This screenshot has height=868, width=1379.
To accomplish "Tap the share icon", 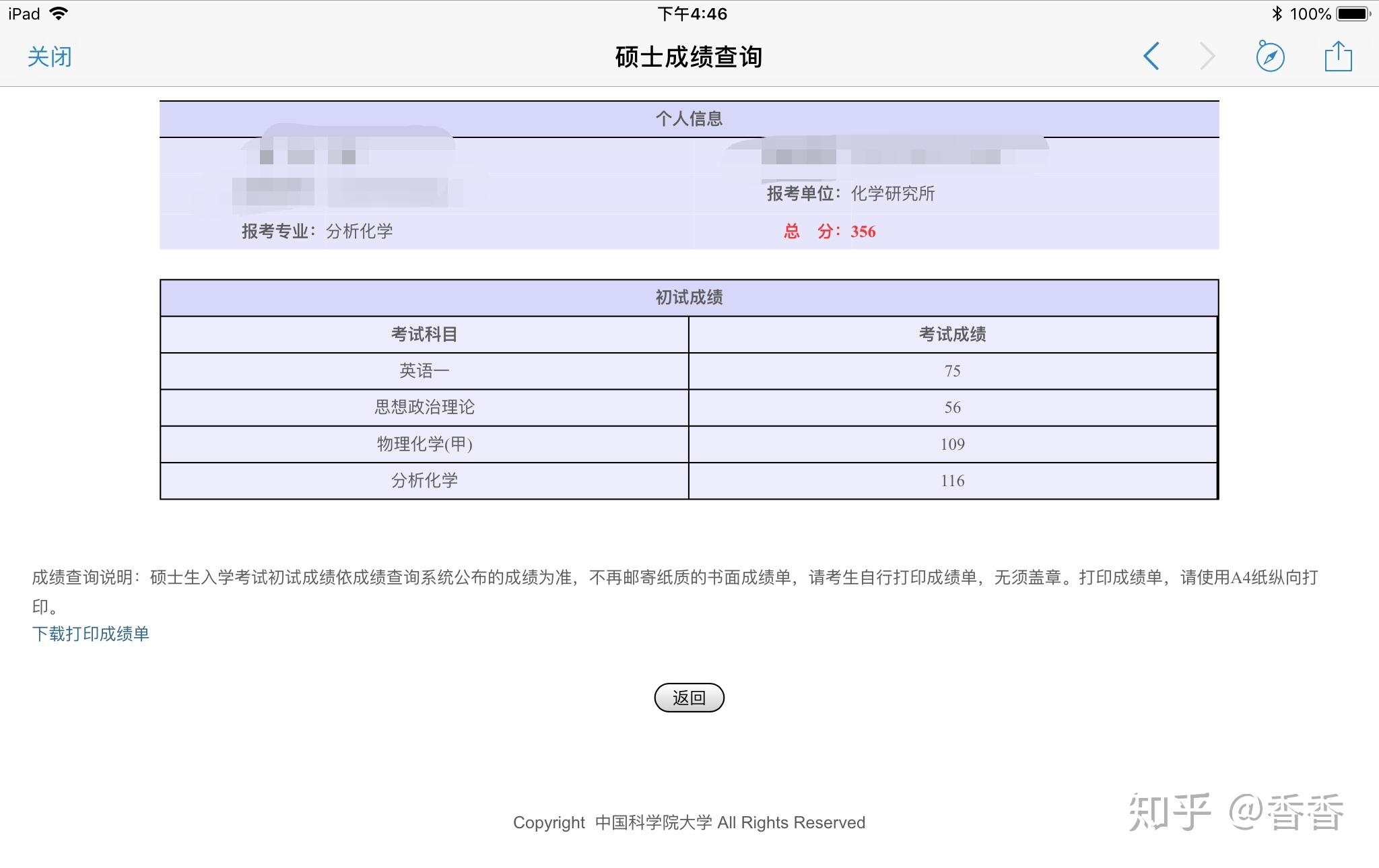I will (1338, 57).
